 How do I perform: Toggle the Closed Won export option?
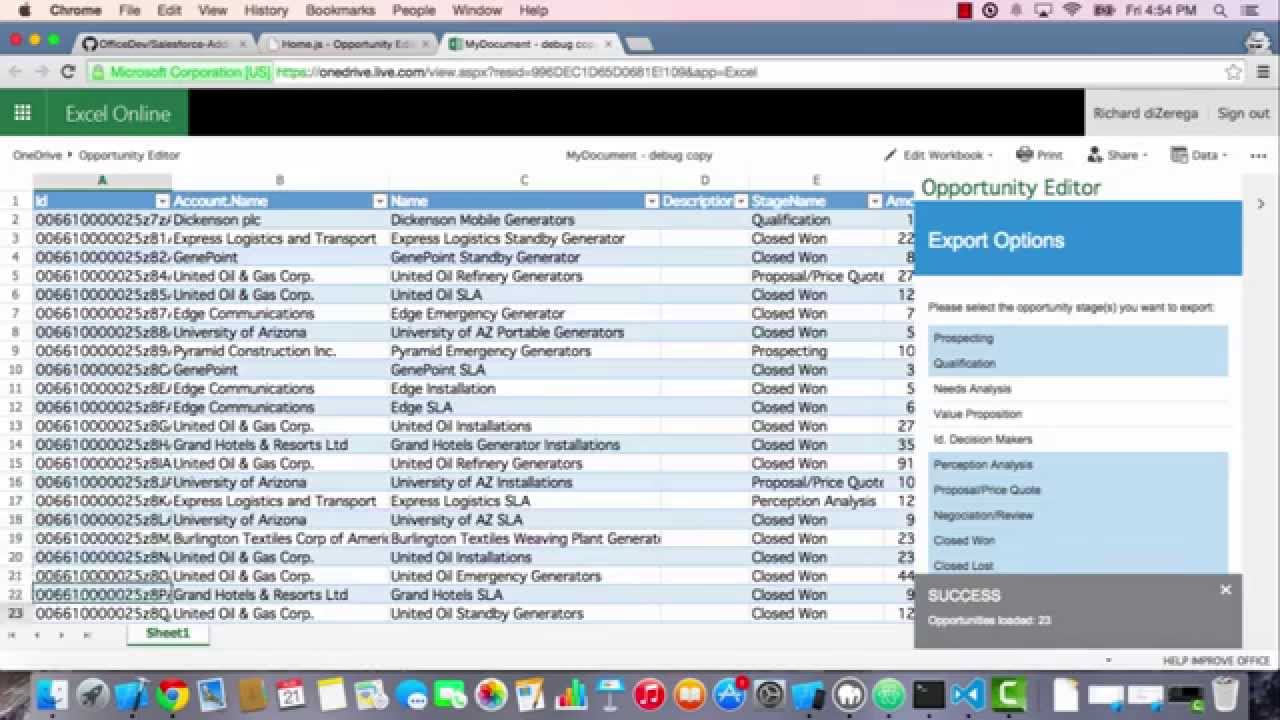(x=1078, y=540)
